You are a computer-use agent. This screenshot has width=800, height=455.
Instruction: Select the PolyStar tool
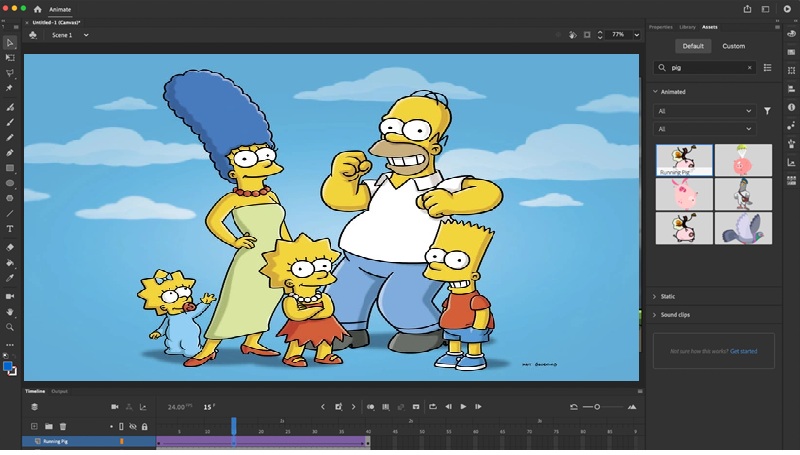pyautogui.click(x=10, y=198)
